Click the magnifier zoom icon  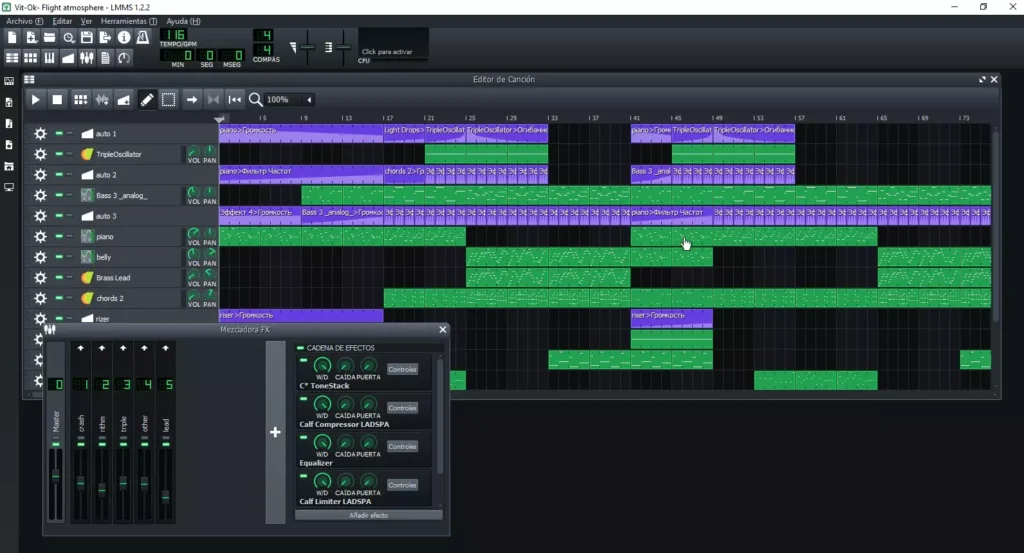256,99
